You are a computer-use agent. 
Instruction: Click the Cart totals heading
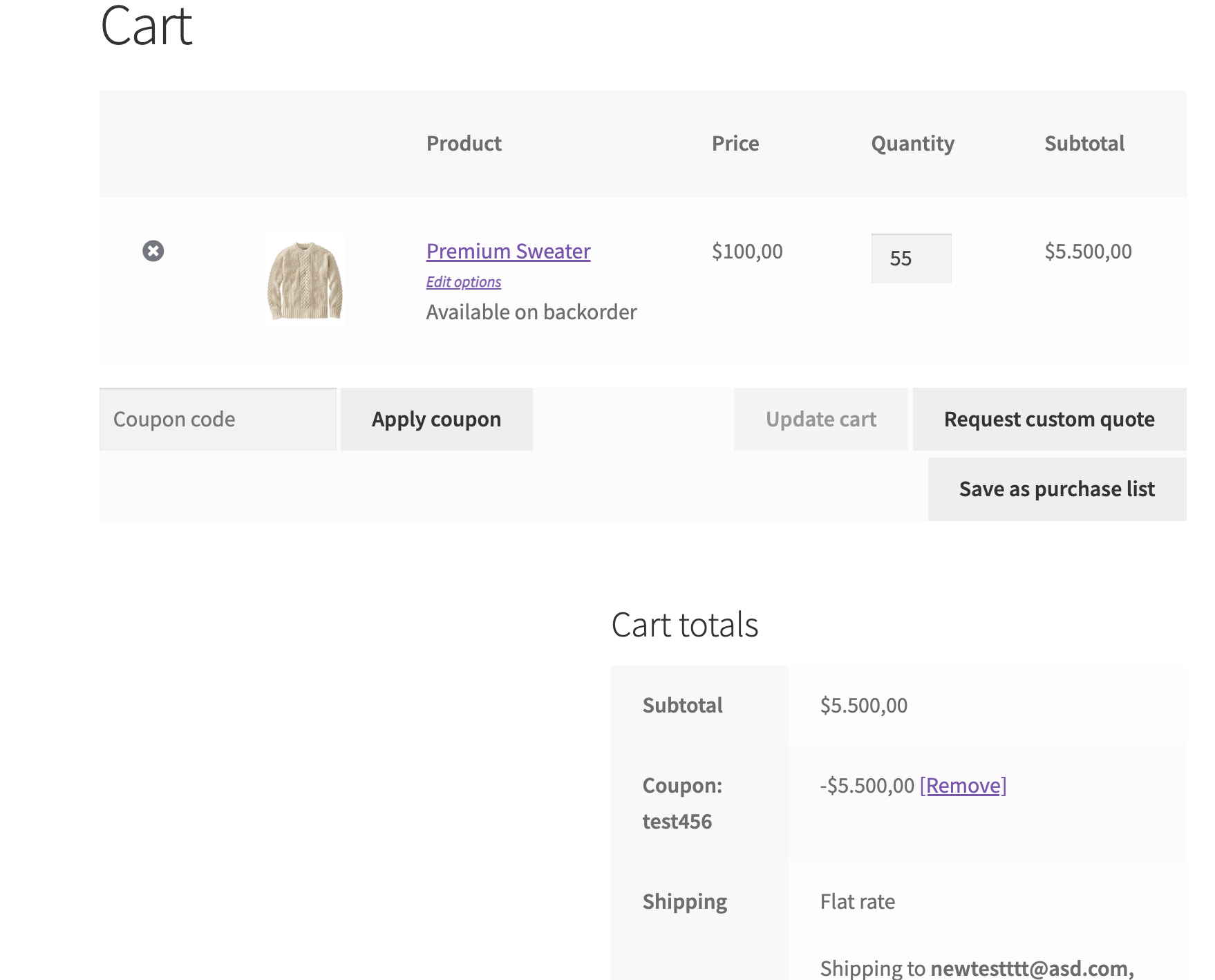pyautogui.click(x=685, y=625)
